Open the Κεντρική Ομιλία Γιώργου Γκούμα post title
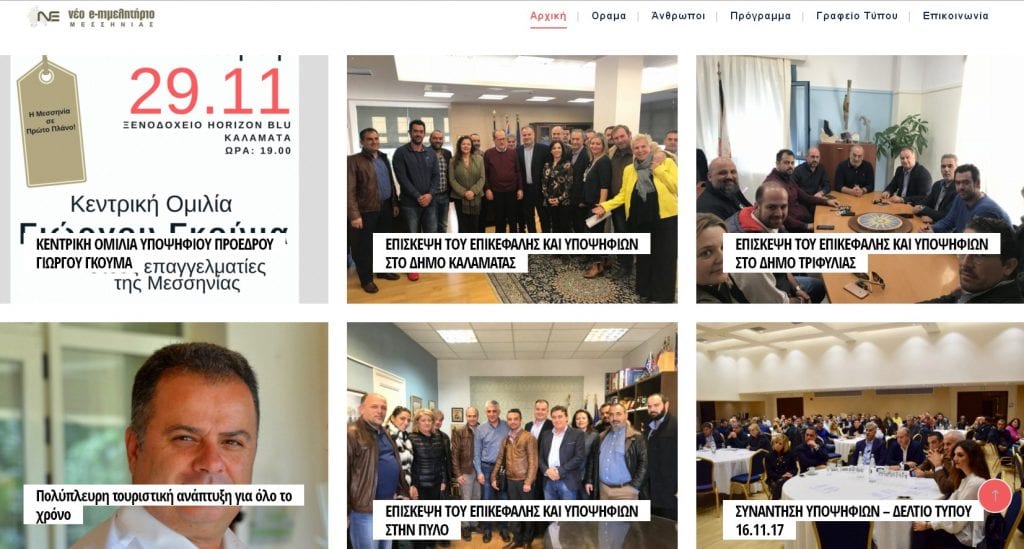The image size is (1024, 549). 155,253
